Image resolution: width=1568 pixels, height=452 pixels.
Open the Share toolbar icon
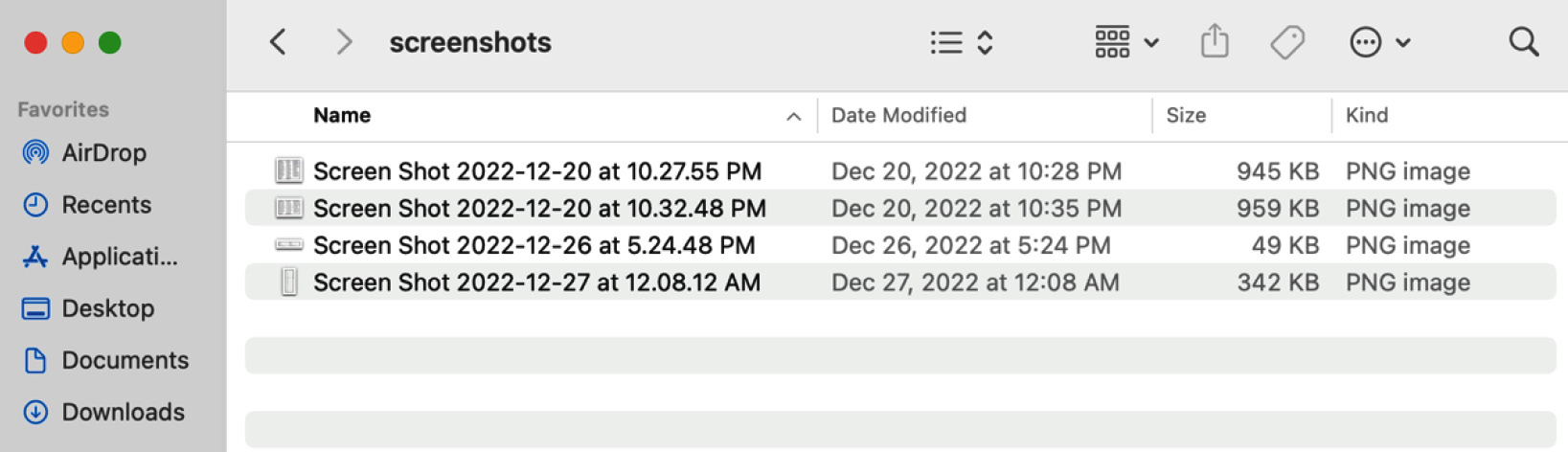(1215, 41)
